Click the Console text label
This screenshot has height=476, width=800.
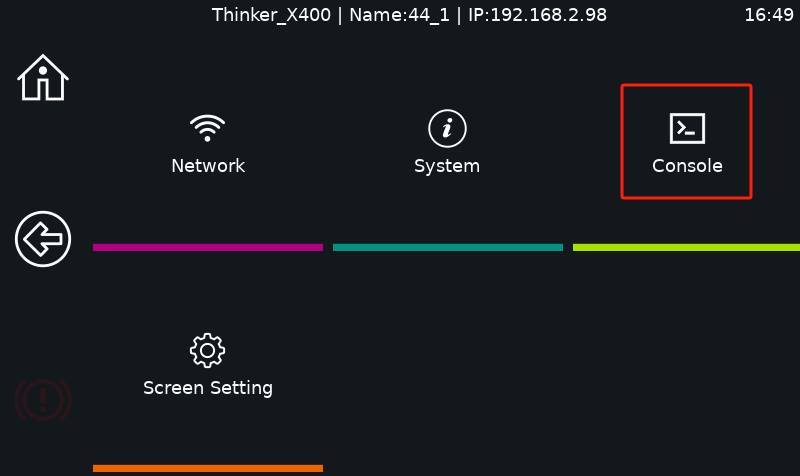(687, 166)
